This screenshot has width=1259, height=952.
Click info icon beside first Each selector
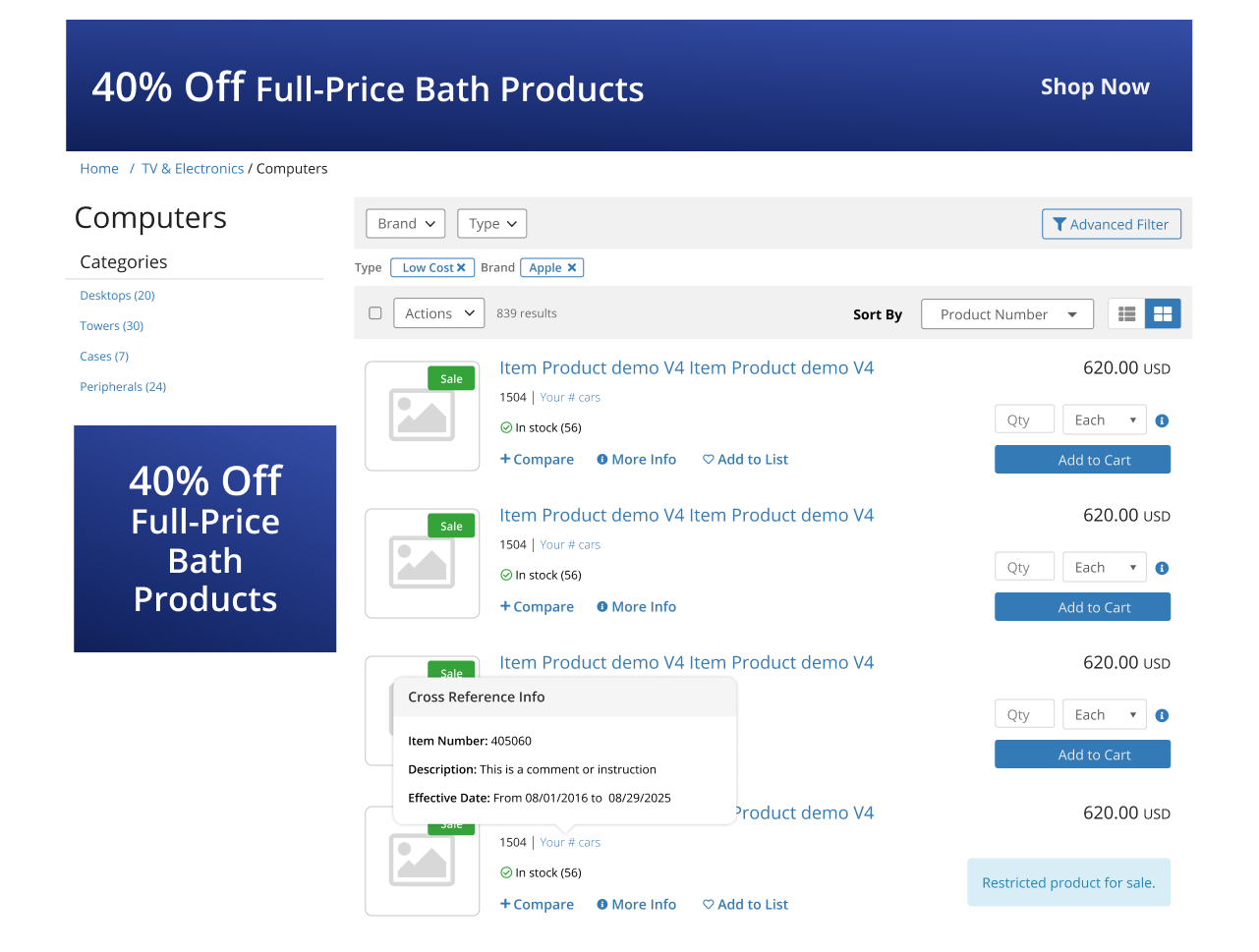[1162, 420]
